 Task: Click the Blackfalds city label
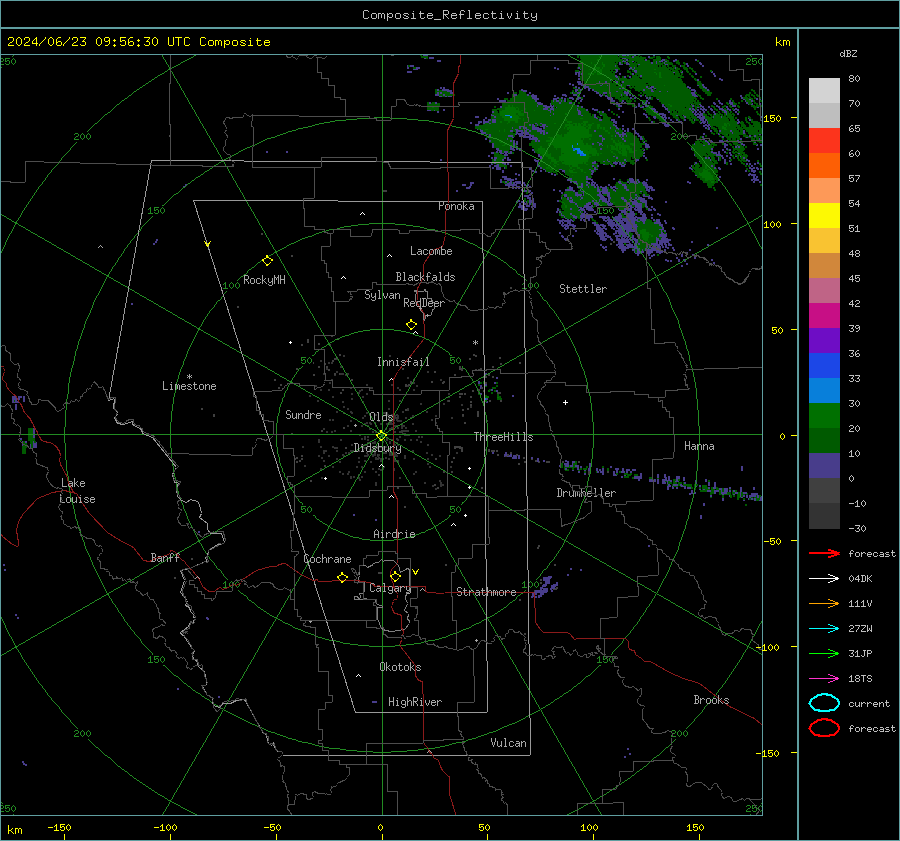click(425, 277)
